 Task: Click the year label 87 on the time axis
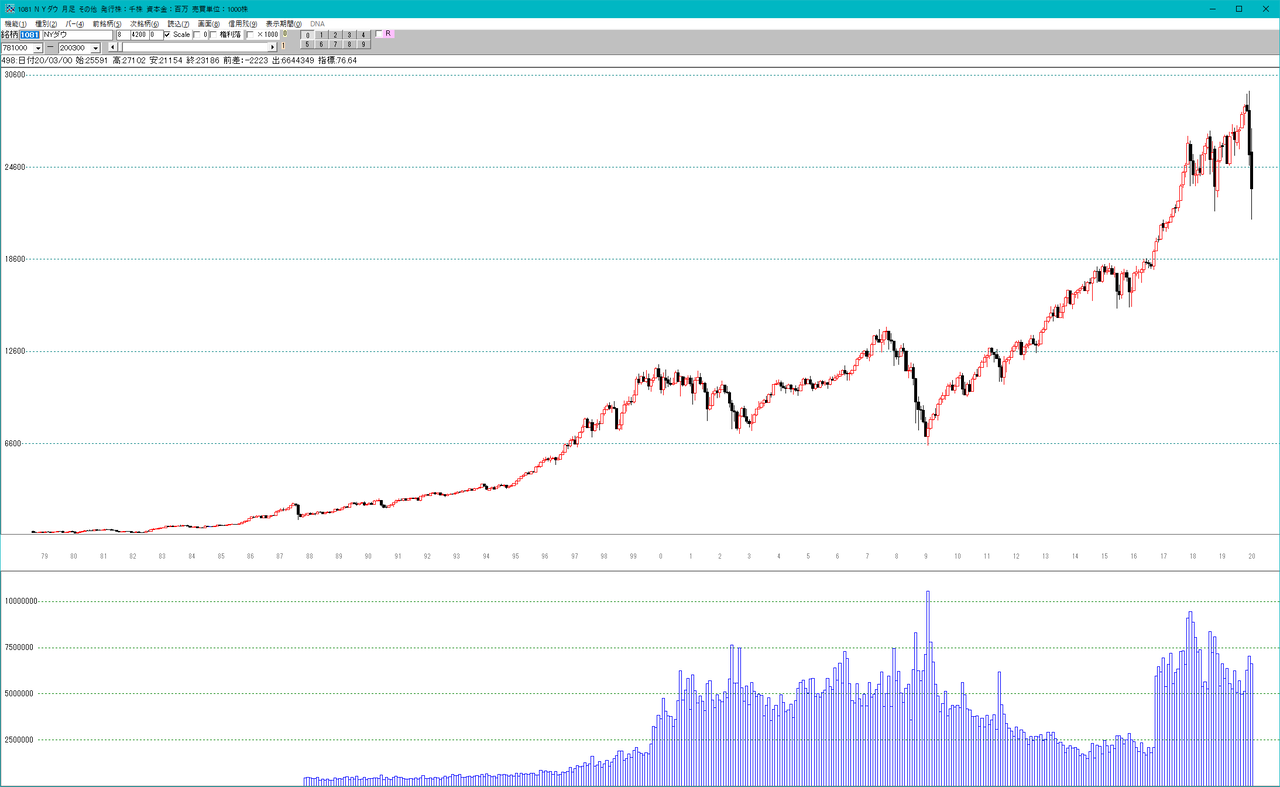point(279,556)
